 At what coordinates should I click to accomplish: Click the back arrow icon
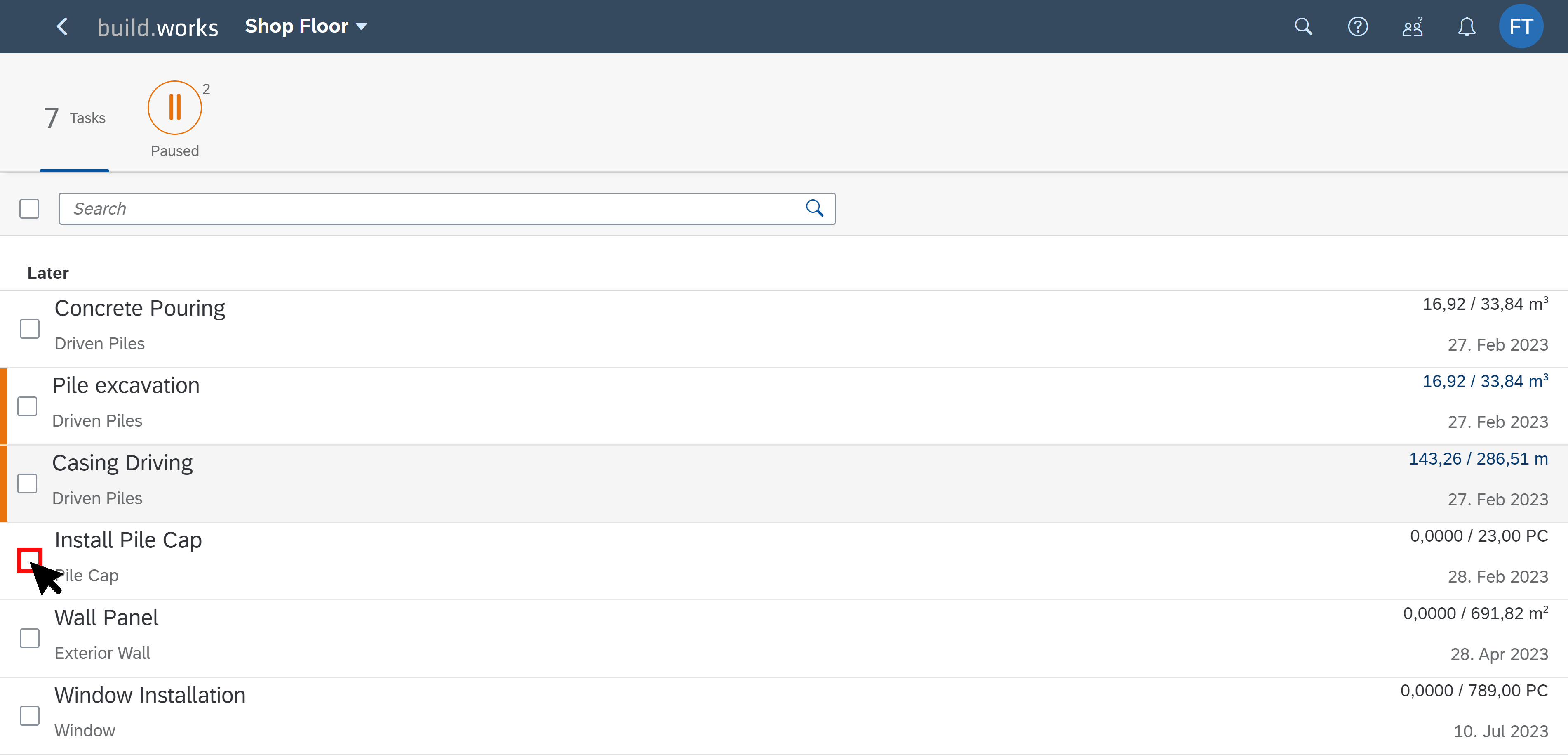tap(62, 27)
